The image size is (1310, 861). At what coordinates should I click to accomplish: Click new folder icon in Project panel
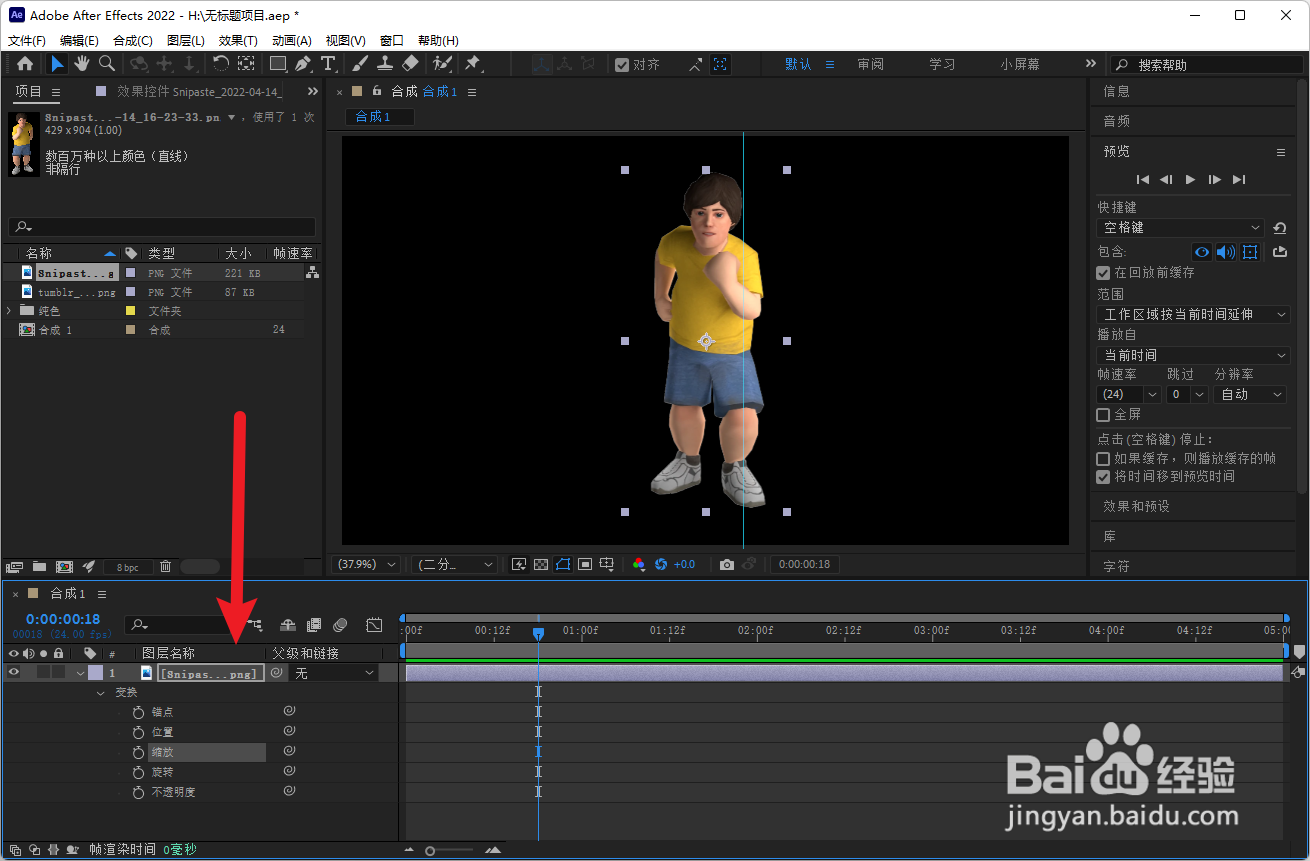tap(39, 566)
